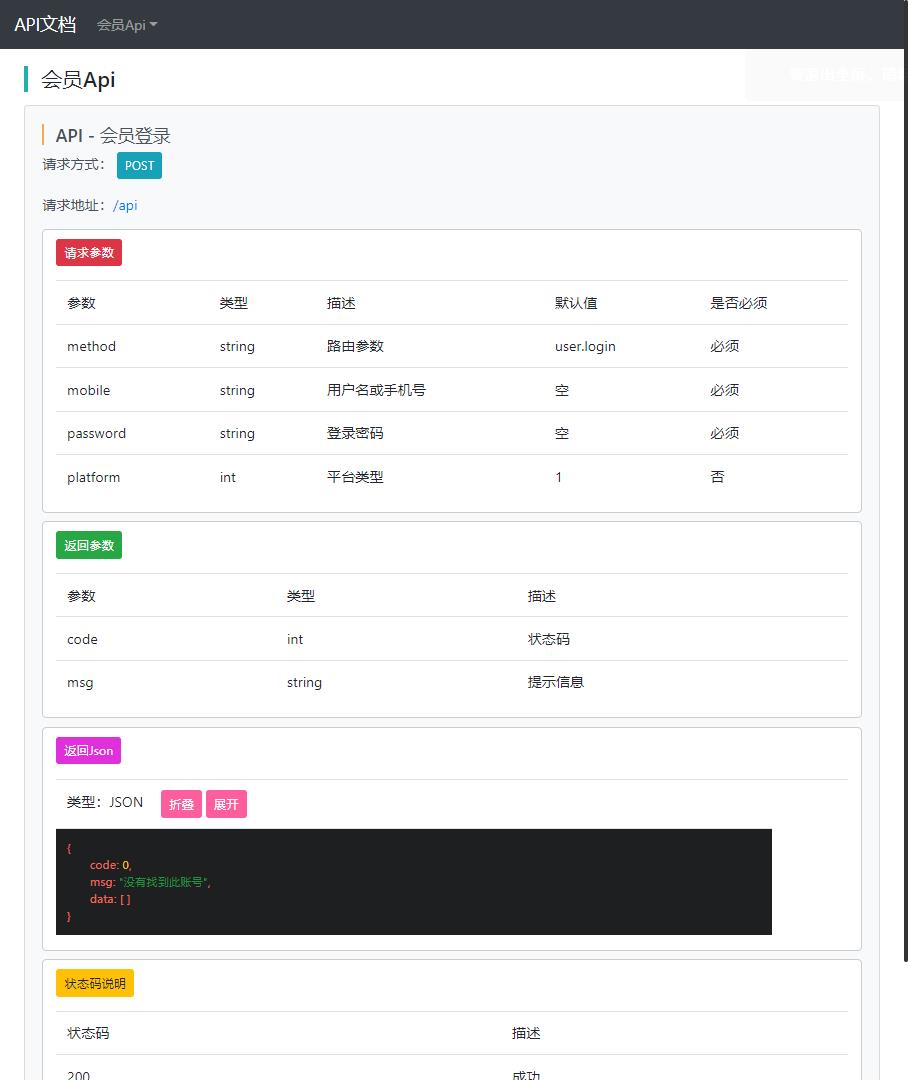
Task: Click the yellow 状态码说明 label
Action: coord(95,984)
